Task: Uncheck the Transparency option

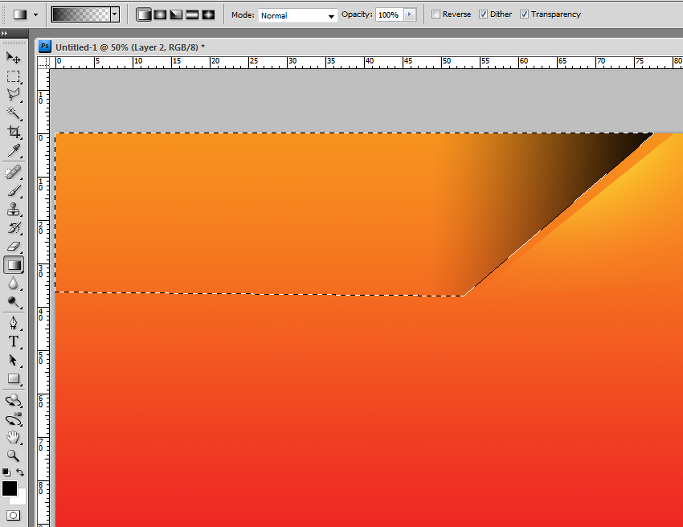Action: tap(524, 14)
